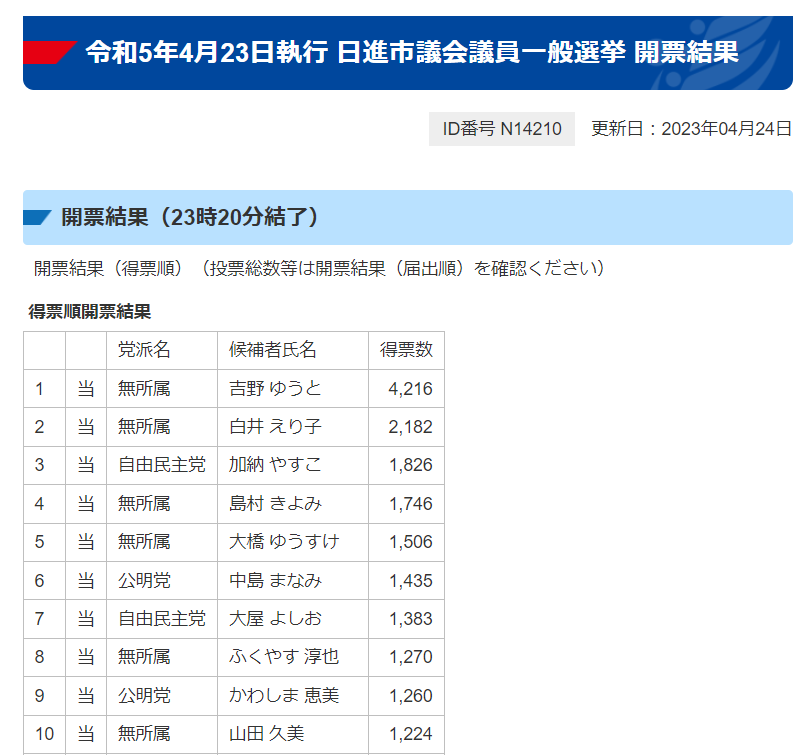Click the vote count 1,746
This screenshot has width=811, height=755.
point(410,504)
